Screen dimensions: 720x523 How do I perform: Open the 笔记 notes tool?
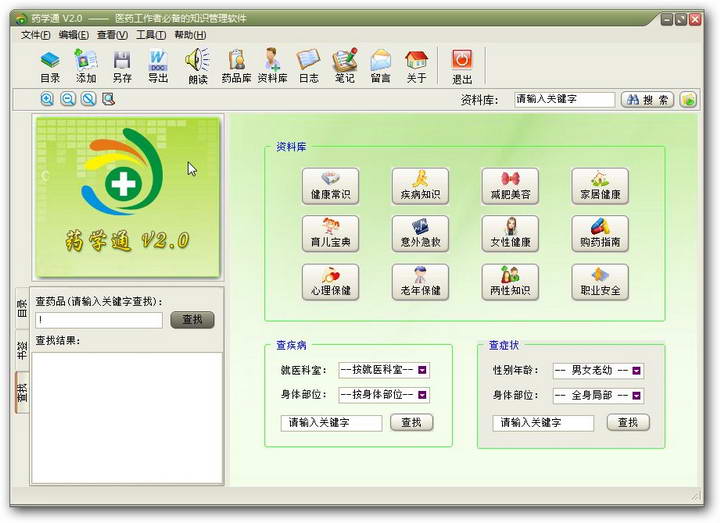pyautogui.click(x=344, y=66)
